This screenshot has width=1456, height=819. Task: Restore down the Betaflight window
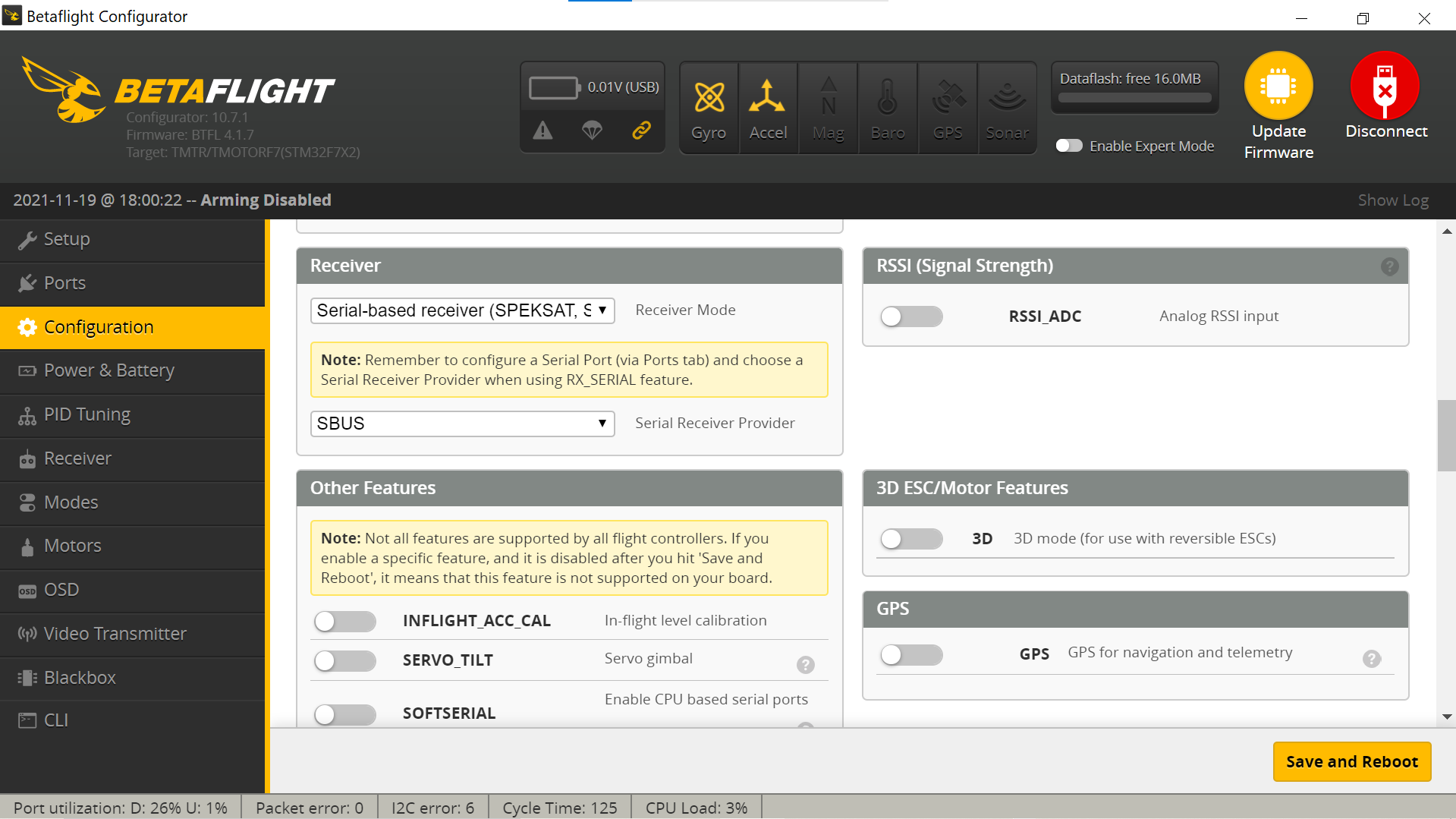tap(1363, 18)
